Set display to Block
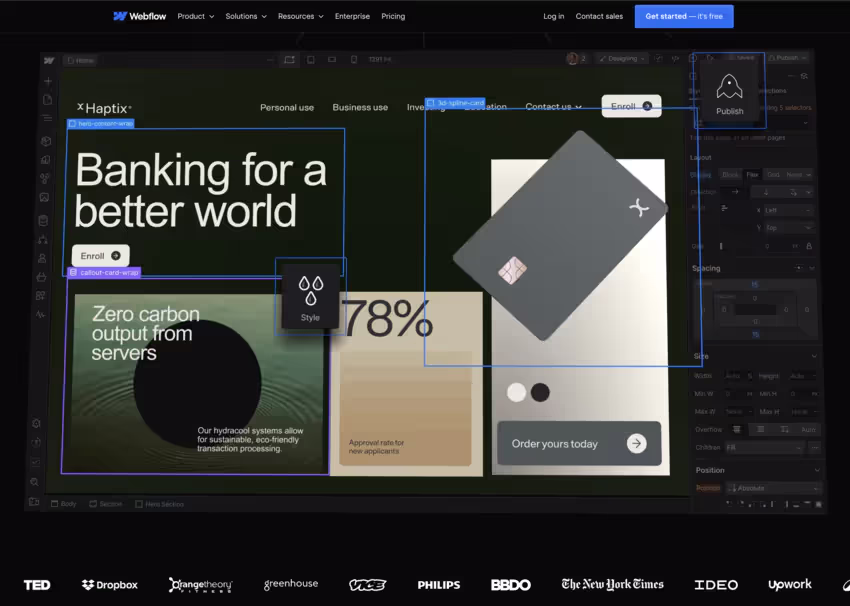Image resolution: width=850 pixels, height=606 pixels. (x=730, y=175)
